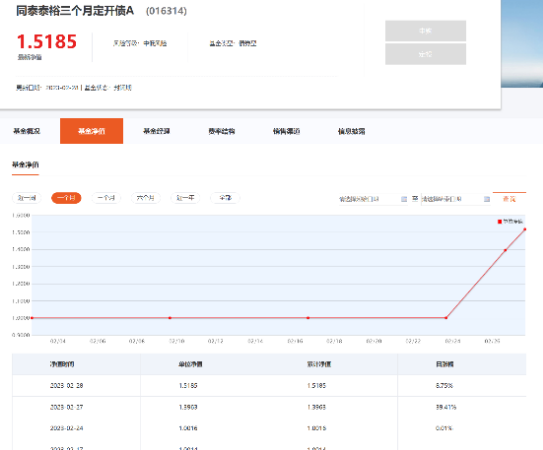The height and width of the screenshot is (450, 543).
Task: Click unit net value 1.5185 in the table
Action: 188,386
